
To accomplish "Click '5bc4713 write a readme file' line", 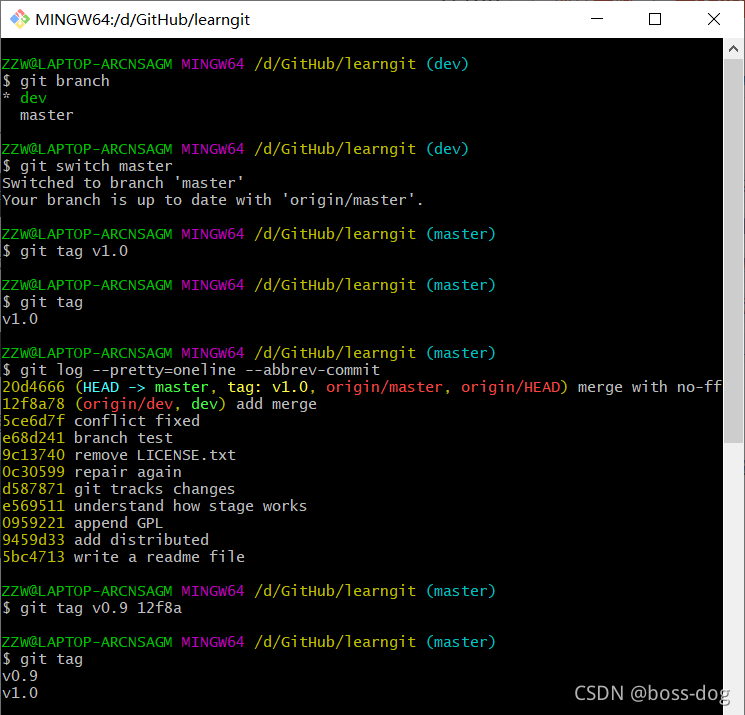I will [x=124, y=557].
